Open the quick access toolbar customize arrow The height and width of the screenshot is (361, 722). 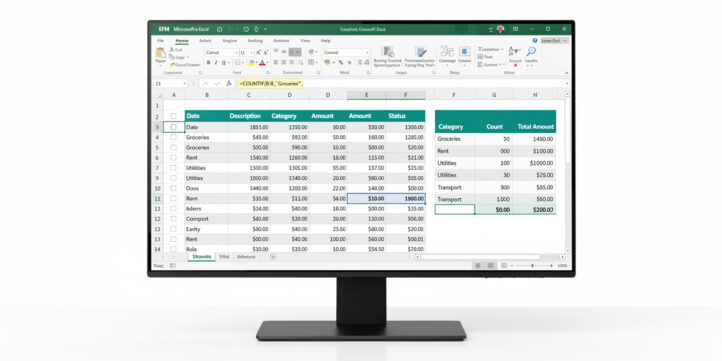click(266, 29)
